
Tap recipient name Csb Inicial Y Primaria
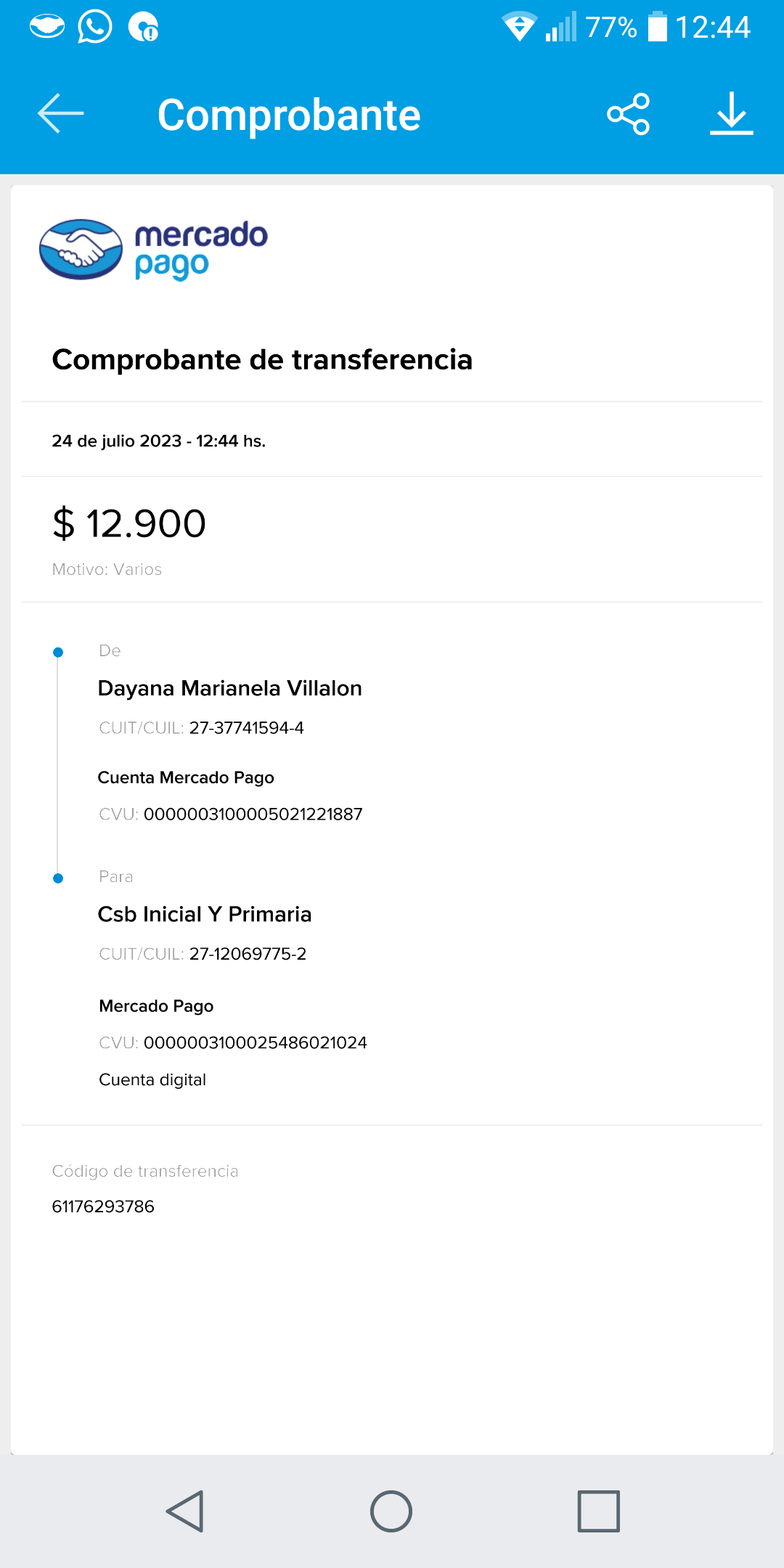tap(205, 914)
